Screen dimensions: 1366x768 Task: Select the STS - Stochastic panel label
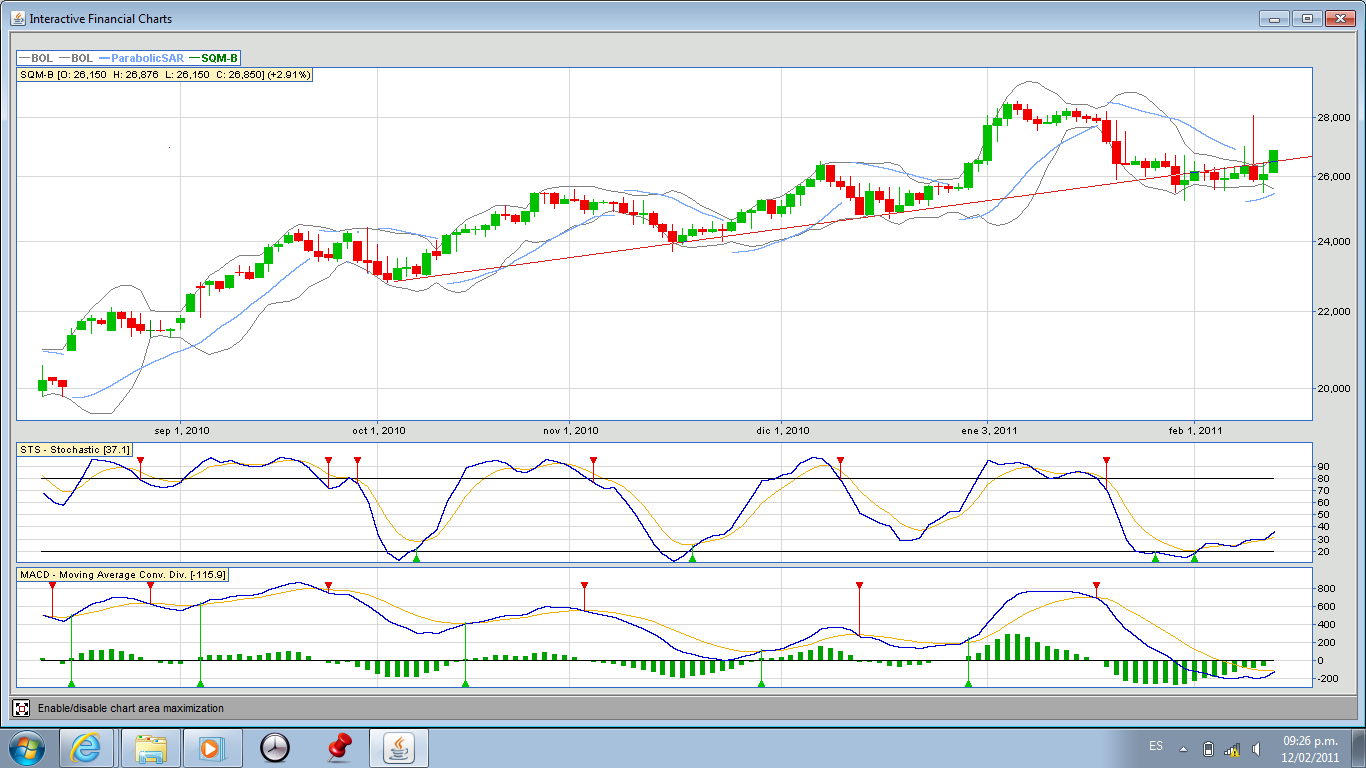(75, 450)
